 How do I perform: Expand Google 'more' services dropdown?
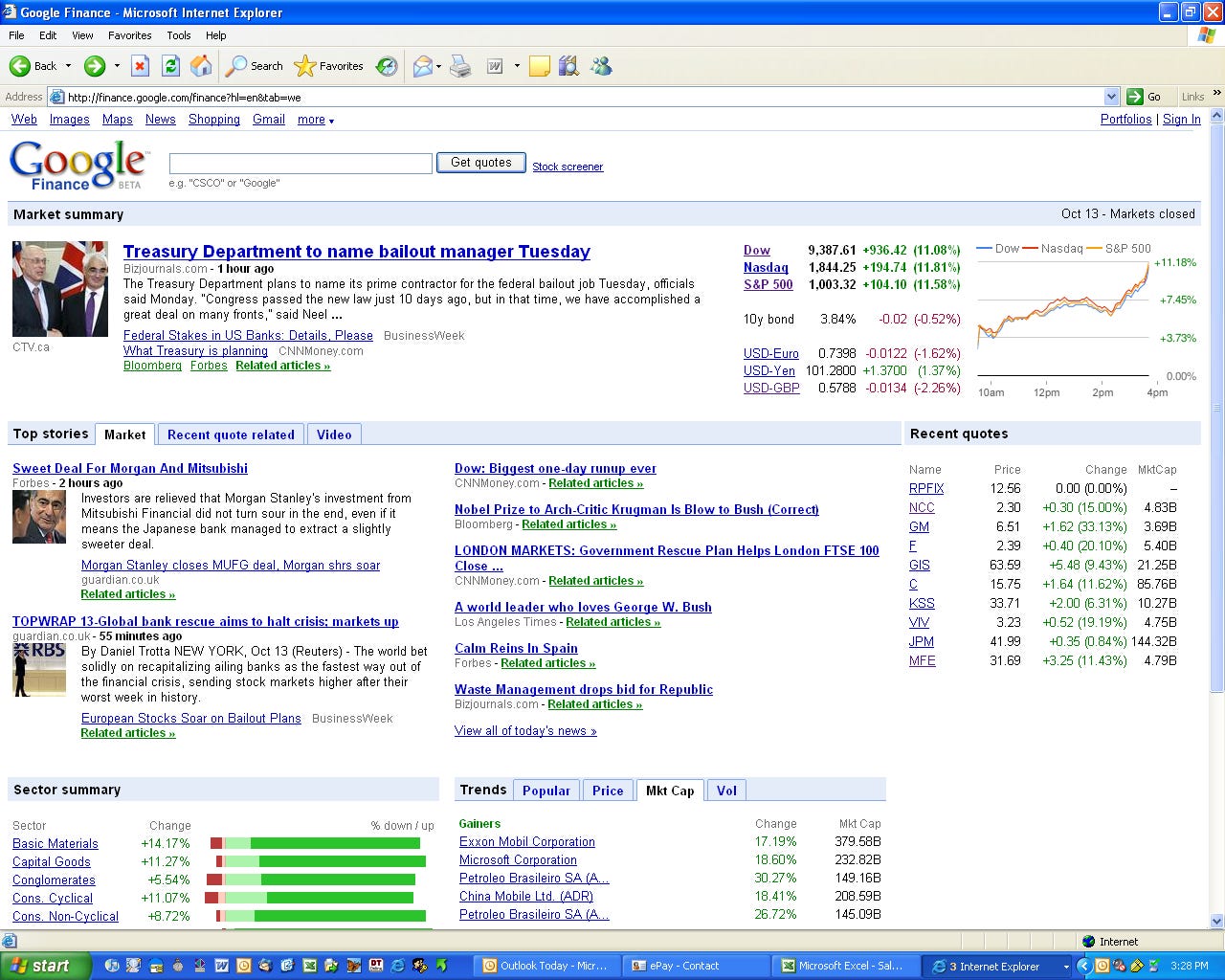point(316,120)
